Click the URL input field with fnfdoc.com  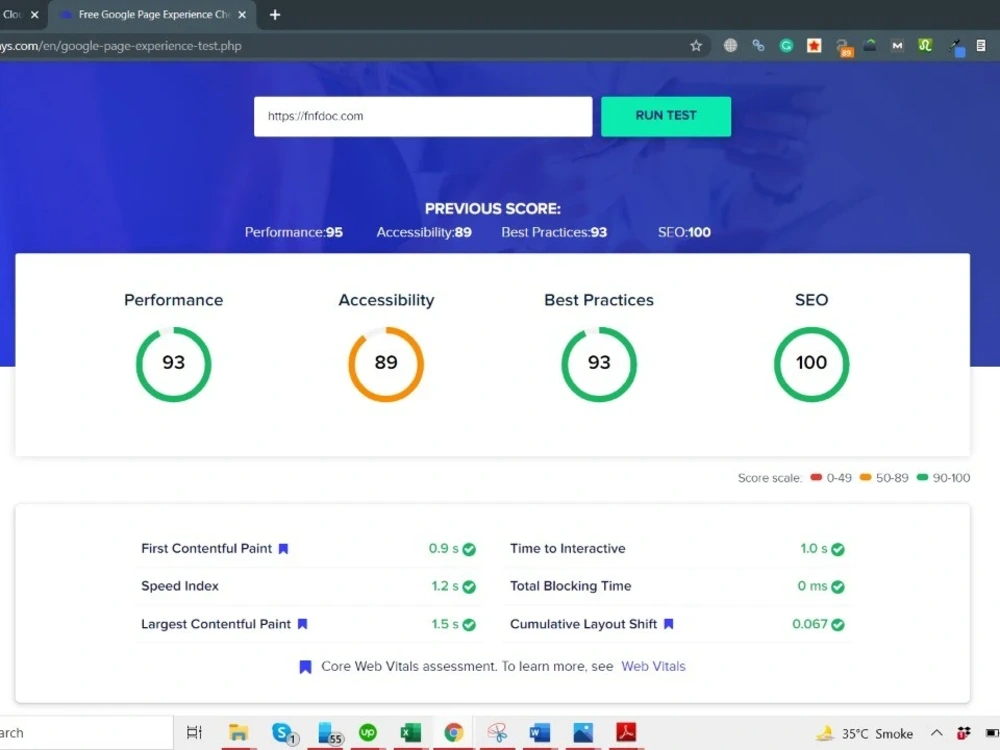click(x=423, y=116)
